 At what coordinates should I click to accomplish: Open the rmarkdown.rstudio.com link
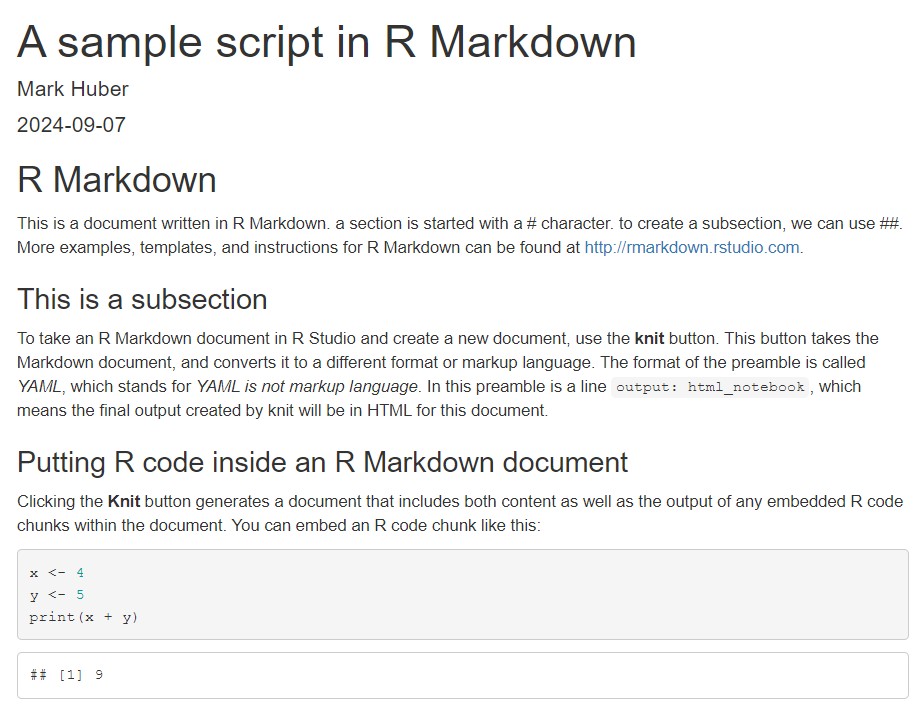coord(692,248)
